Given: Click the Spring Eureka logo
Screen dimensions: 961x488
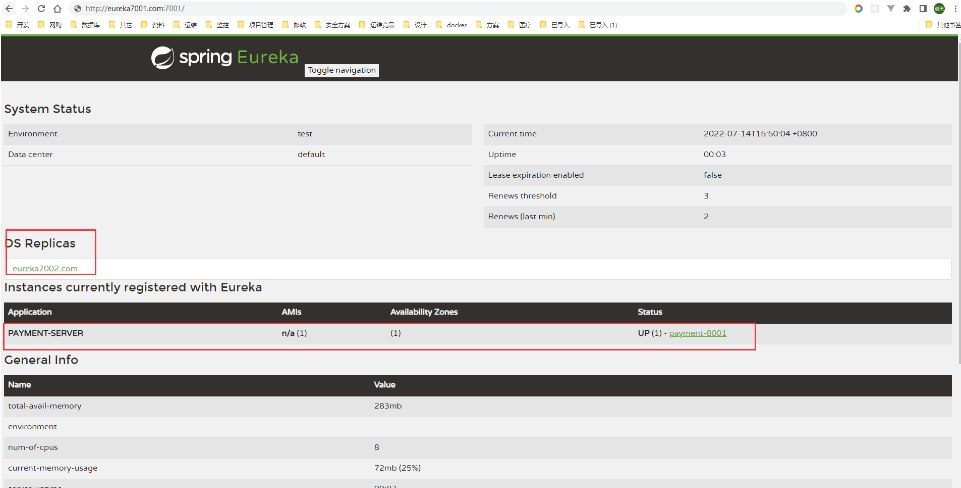Looking at the screenshot, I should [225, 58].
